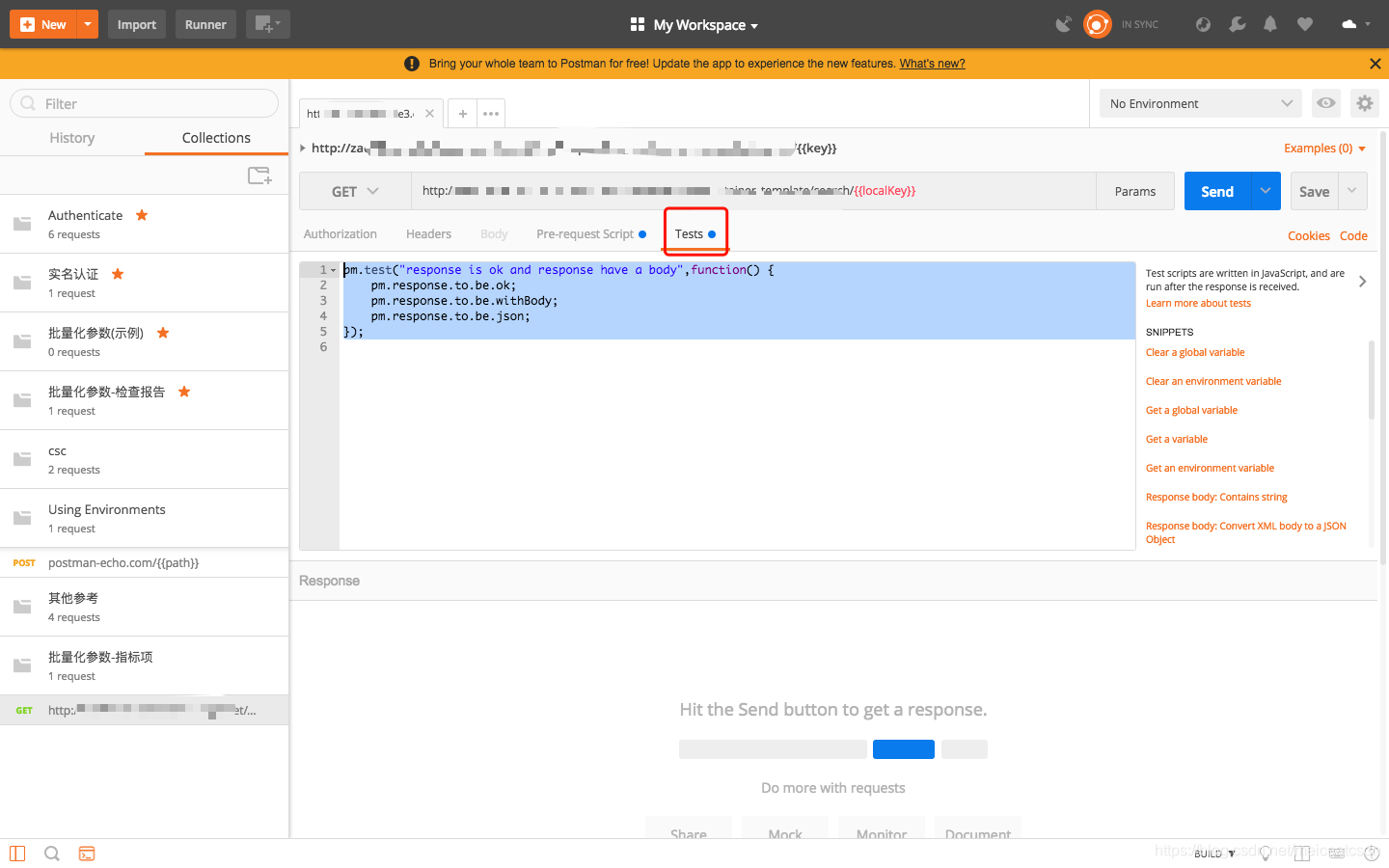1389x868 pixels.
Task: Switch to the Headers tab
Action: pos(428,234)
